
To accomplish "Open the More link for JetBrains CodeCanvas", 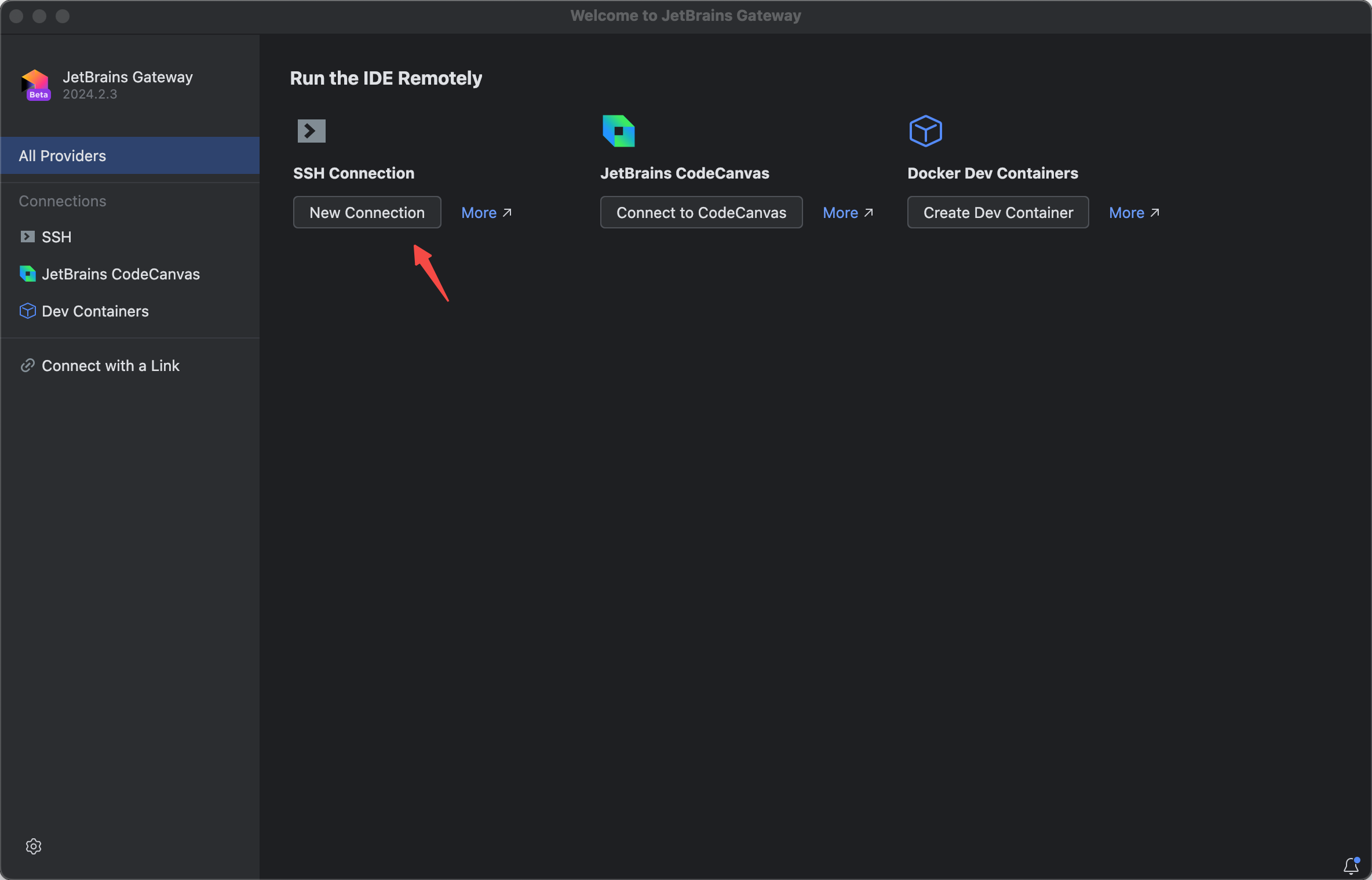I will point(848,213).
